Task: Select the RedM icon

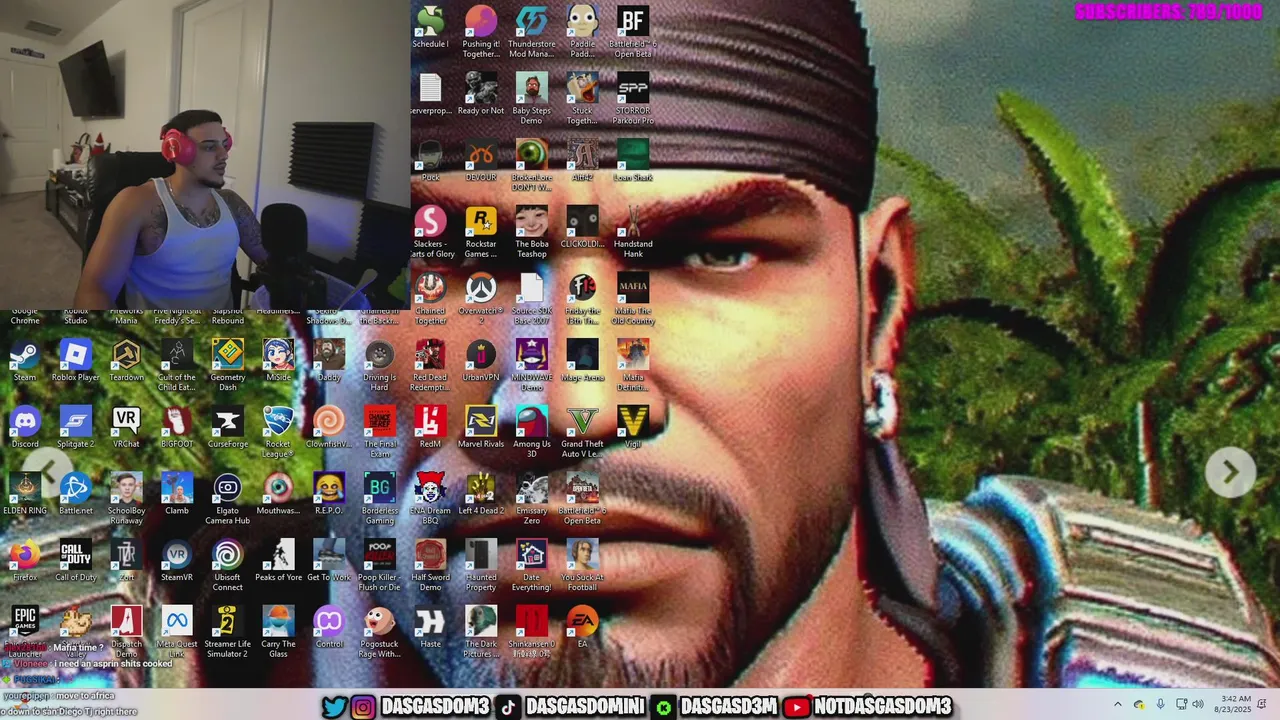Action: click(430, 428)
